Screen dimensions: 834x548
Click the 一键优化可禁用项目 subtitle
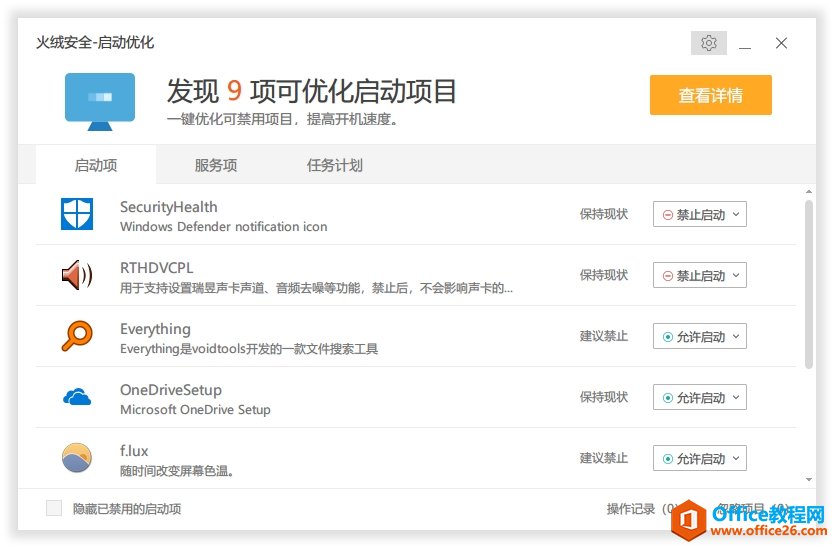coord(282,119)
